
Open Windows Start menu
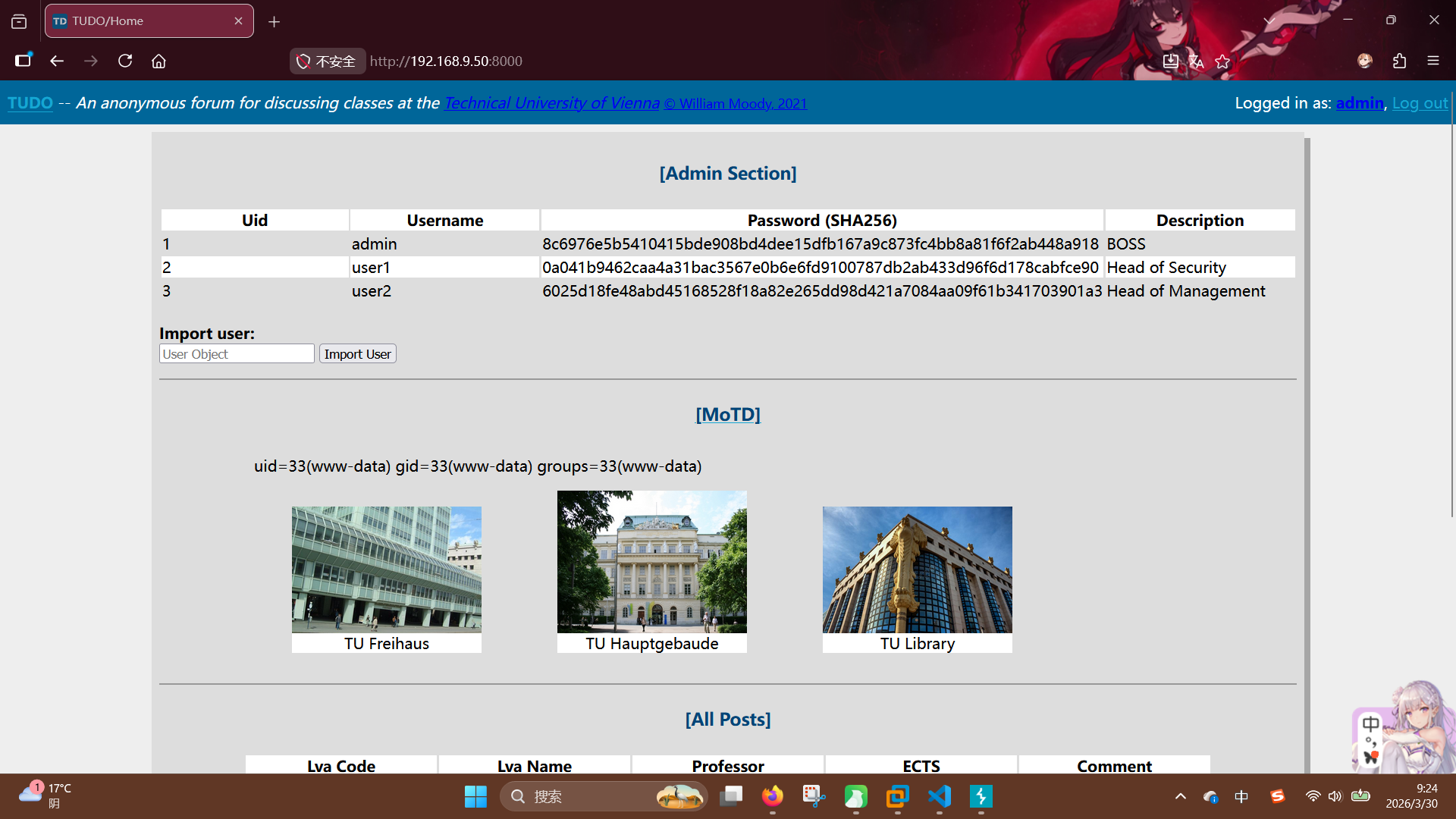475,796
